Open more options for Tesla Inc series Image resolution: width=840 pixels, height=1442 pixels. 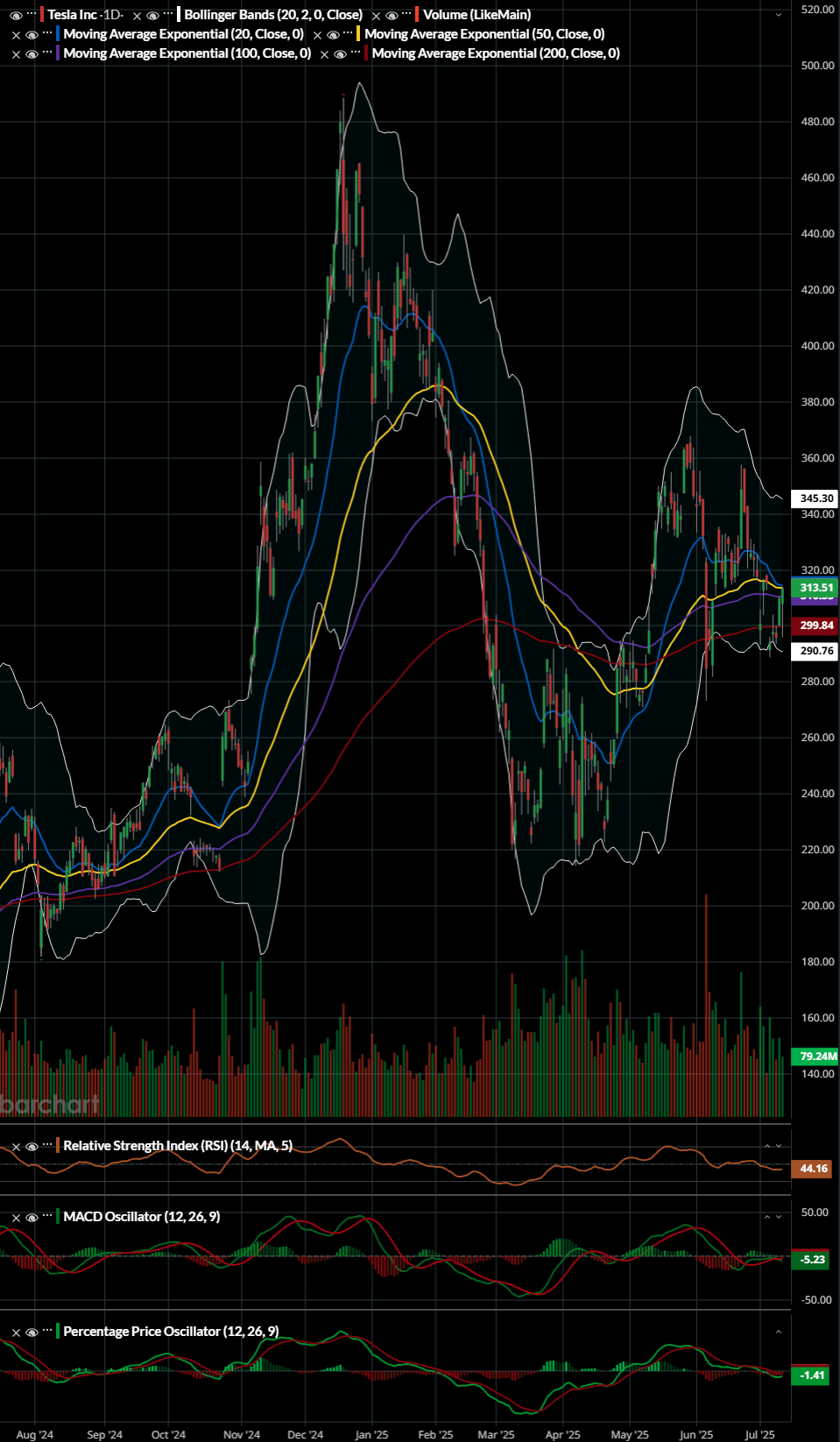(x=32, y=15)
